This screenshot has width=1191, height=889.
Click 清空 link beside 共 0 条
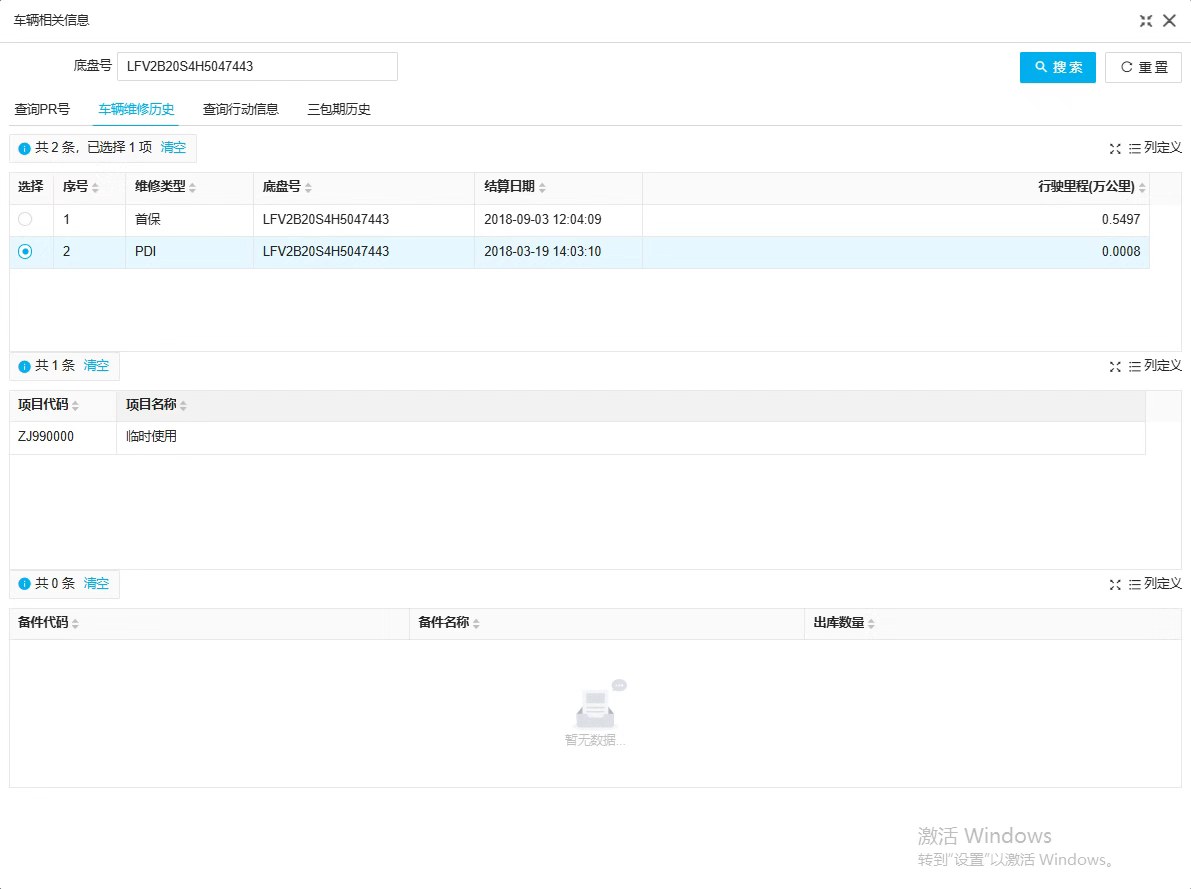tap(96, 584)
